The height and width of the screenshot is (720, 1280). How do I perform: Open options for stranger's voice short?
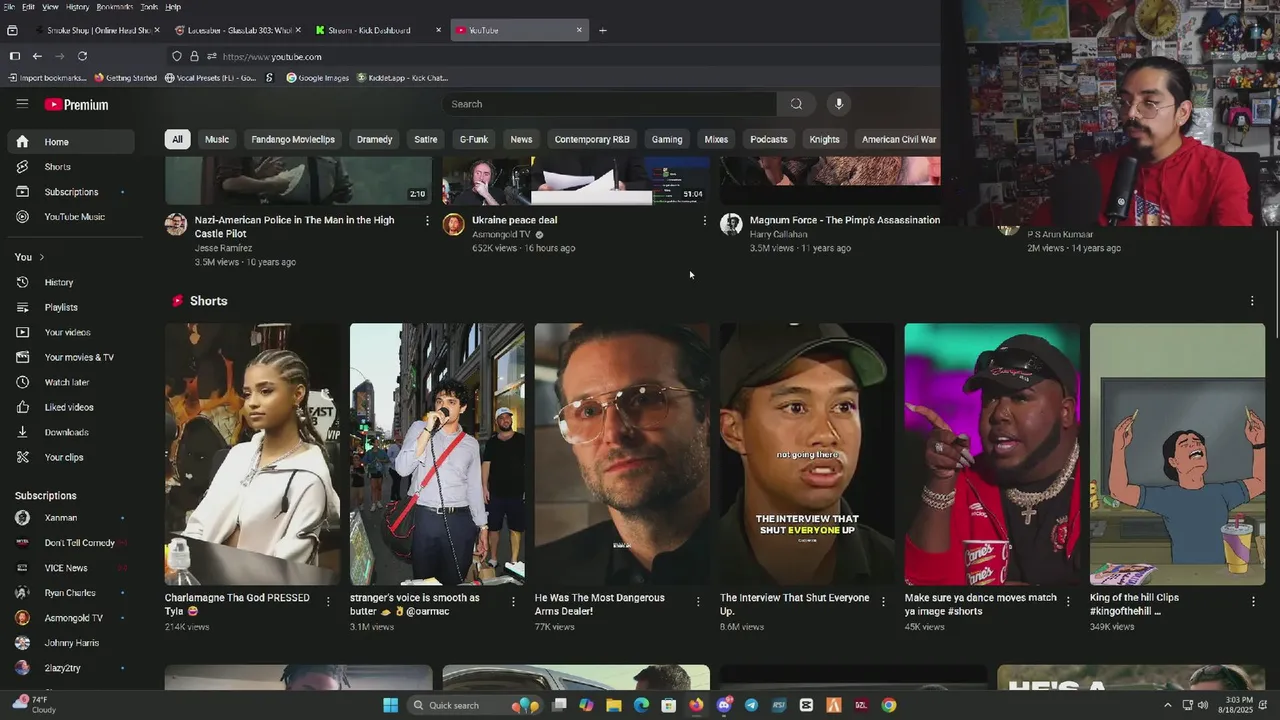[x=513, y=601]
